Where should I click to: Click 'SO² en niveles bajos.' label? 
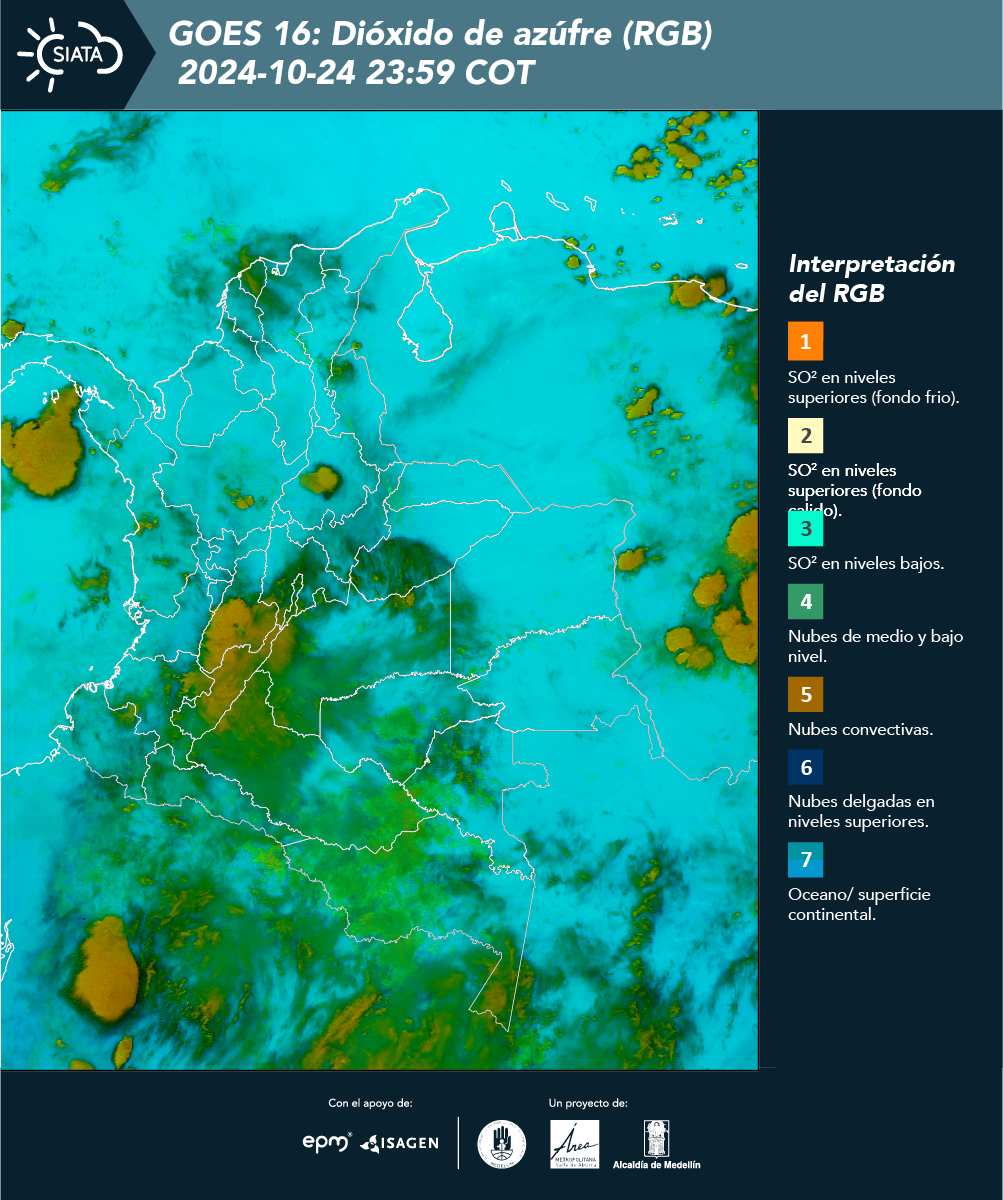click(866, 563)
